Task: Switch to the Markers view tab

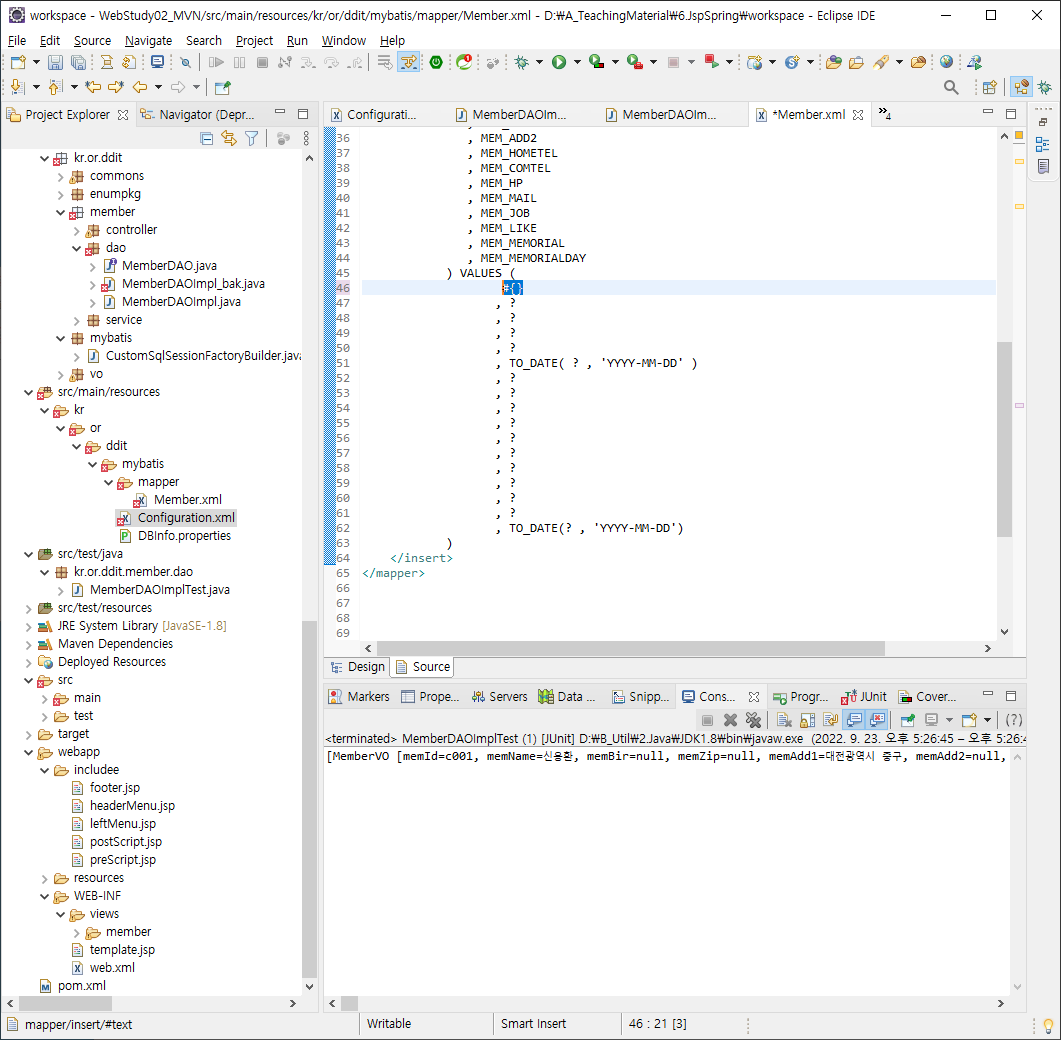Action: tap(359, 697)
